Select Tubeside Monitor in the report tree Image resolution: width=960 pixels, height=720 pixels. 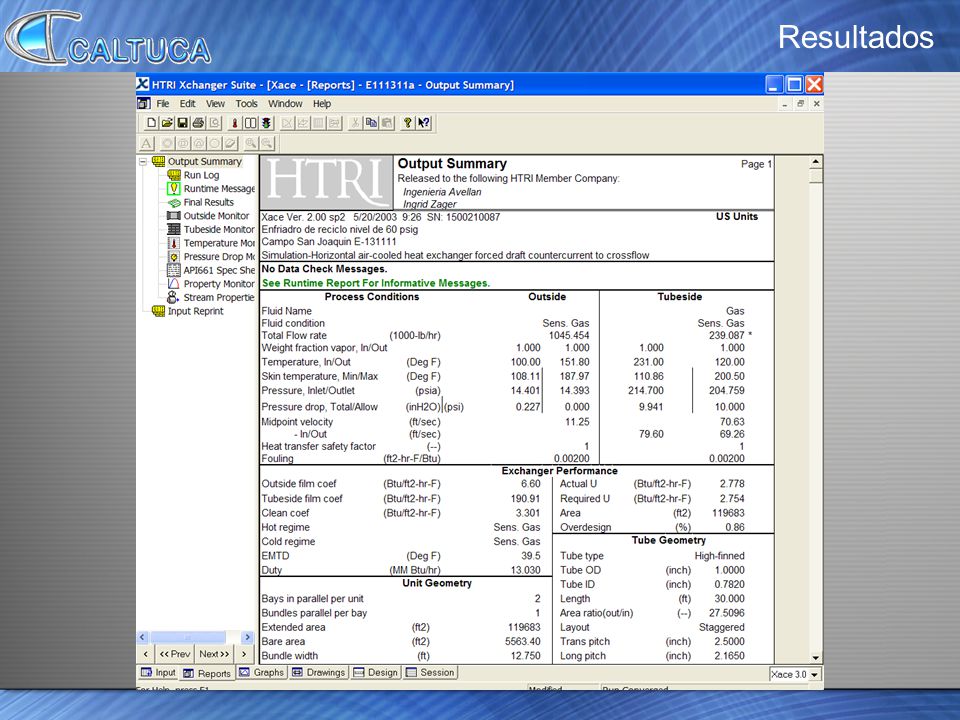point(219,229)
